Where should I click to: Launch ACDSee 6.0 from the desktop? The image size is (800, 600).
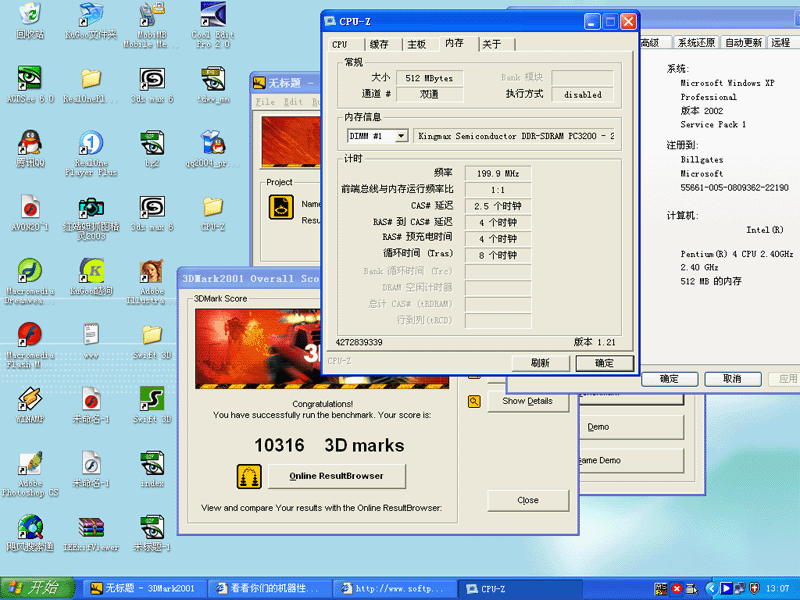[30, 85]
